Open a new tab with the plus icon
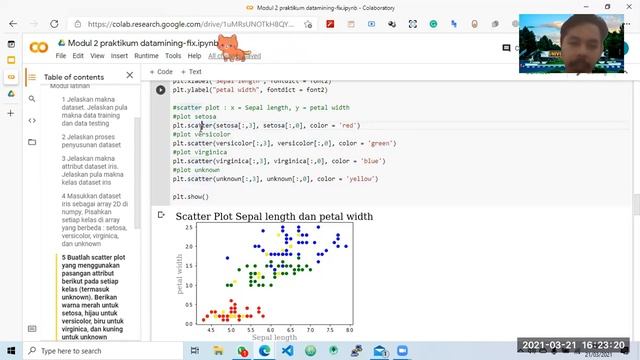 [x=11, y=113]
